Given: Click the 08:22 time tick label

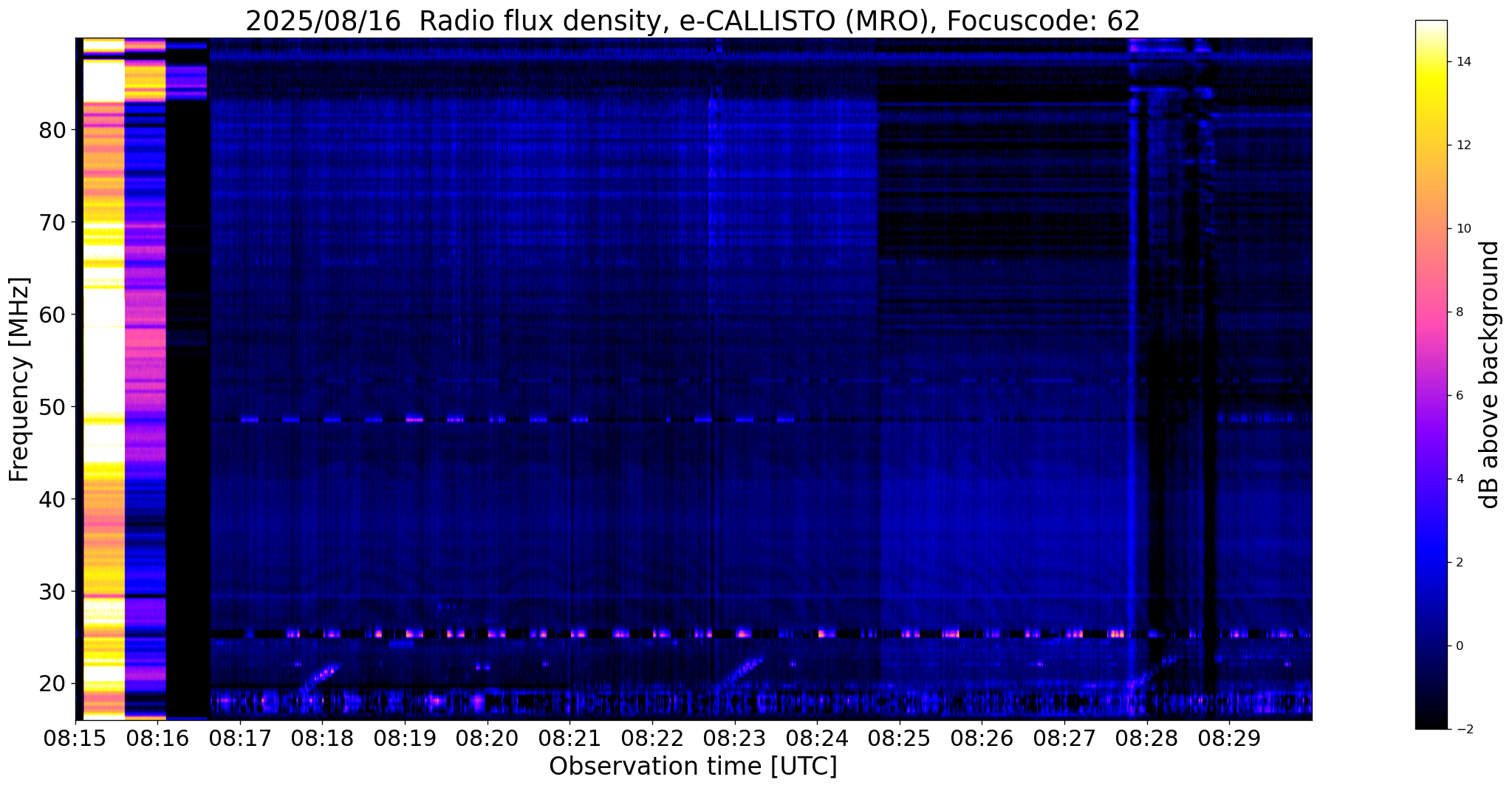Looking at the screenshot, I should click(652, 737).
